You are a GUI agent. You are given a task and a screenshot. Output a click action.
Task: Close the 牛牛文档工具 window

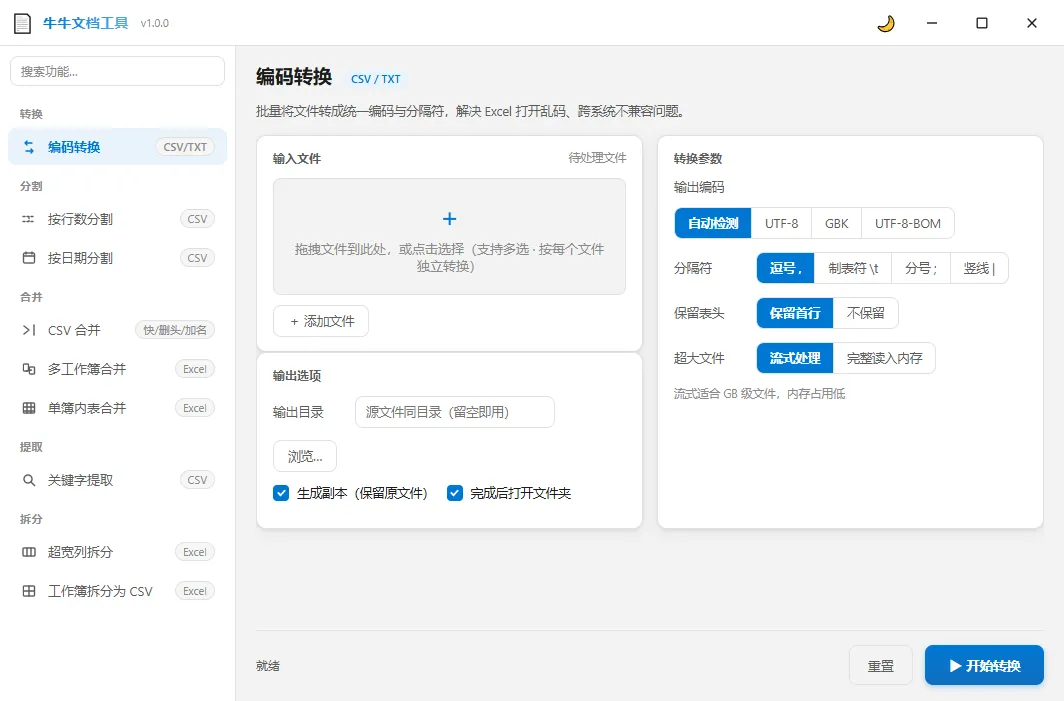pos(1031,23)
